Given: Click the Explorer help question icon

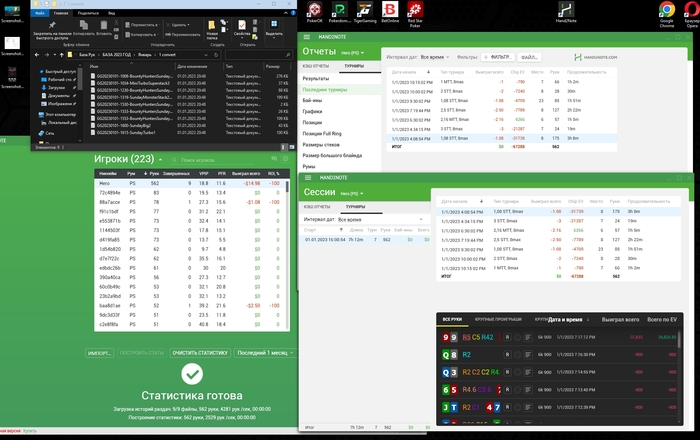Looking at the screenshot, I should (294, 13).
